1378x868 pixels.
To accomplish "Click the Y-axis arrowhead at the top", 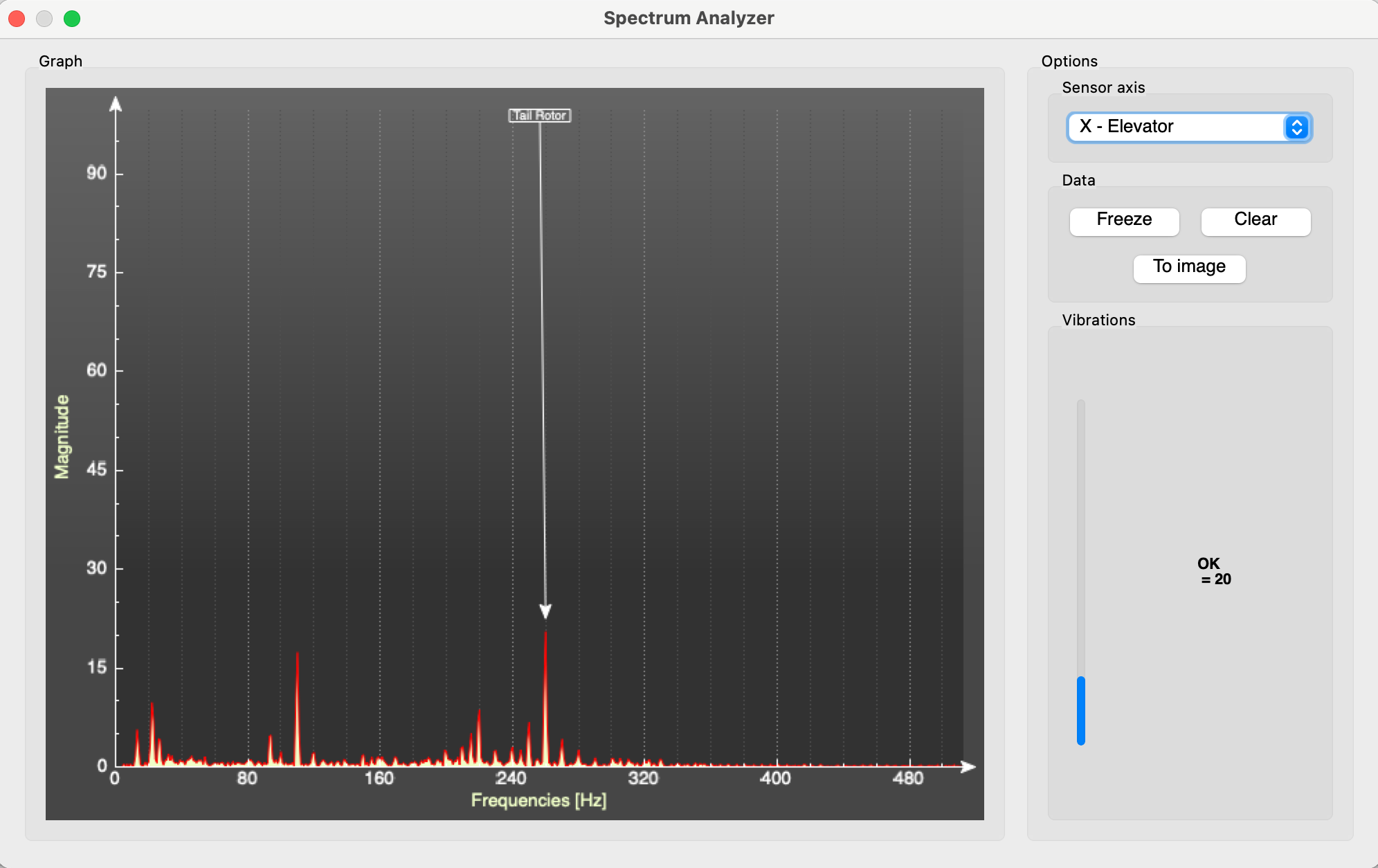I will 116,104.
